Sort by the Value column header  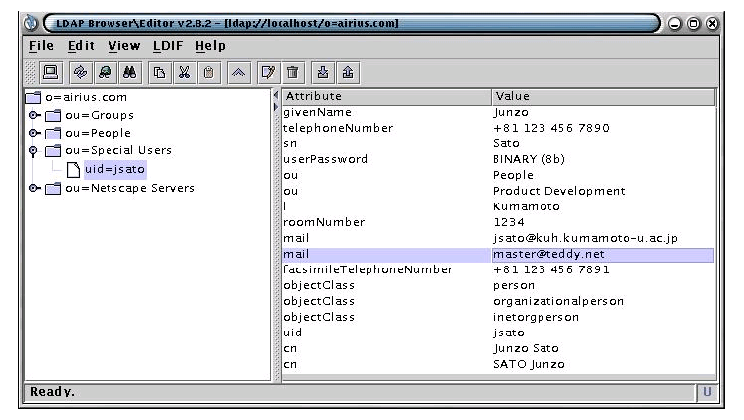tap(603, 96)
